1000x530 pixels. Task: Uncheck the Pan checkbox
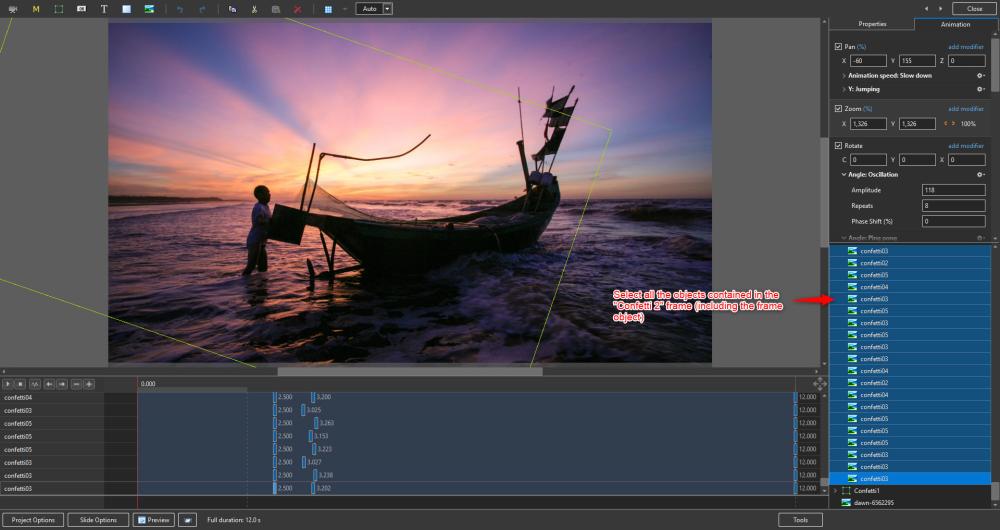838,47
